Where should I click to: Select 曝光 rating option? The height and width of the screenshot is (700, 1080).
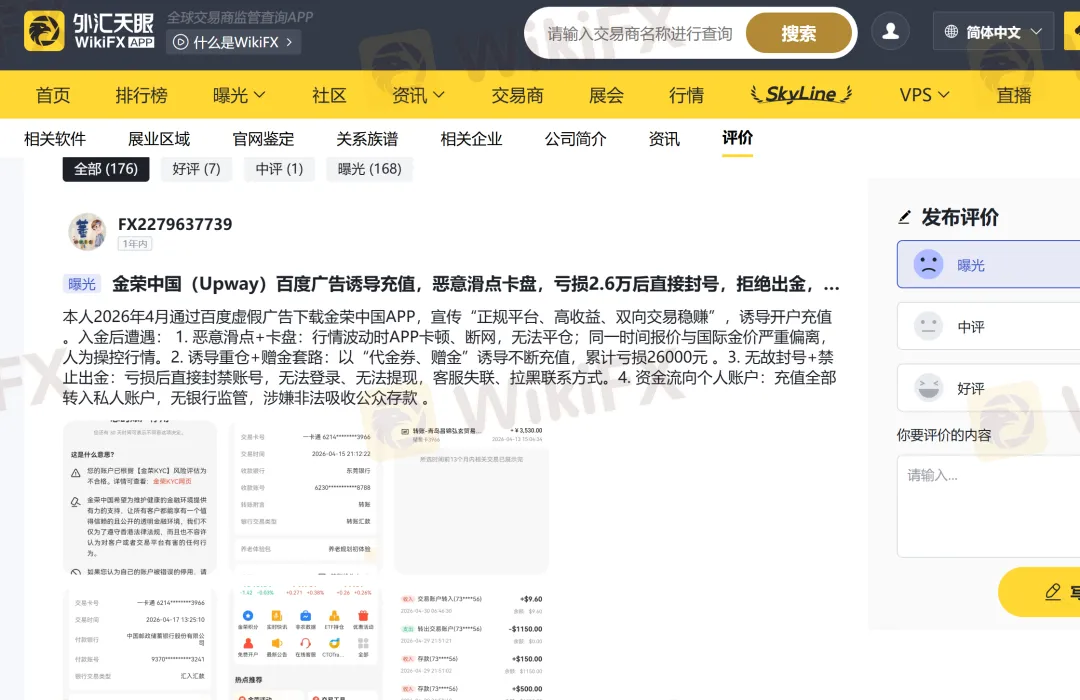988,265
